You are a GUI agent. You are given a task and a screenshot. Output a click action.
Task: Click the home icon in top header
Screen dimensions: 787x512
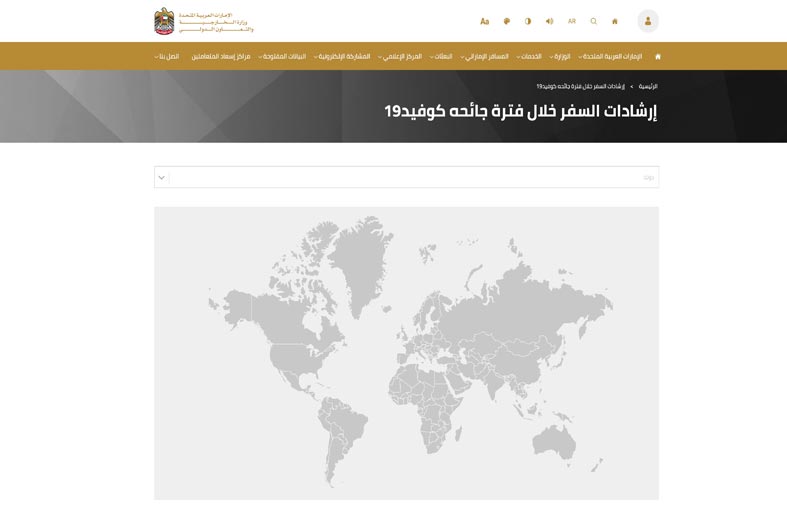click(x=615, y=22)
